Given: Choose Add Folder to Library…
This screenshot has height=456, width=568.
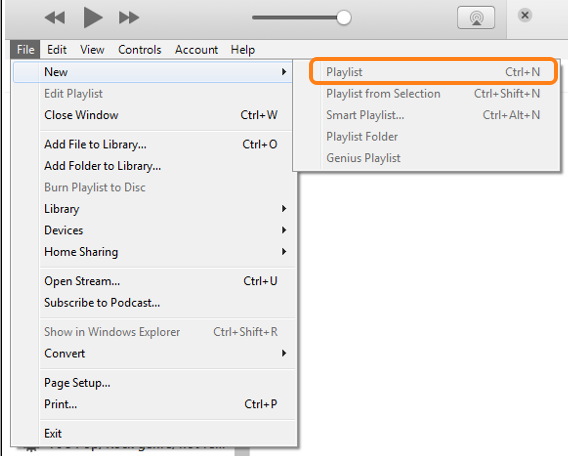Looking at the screenshot, I should (x=153, y=166).
